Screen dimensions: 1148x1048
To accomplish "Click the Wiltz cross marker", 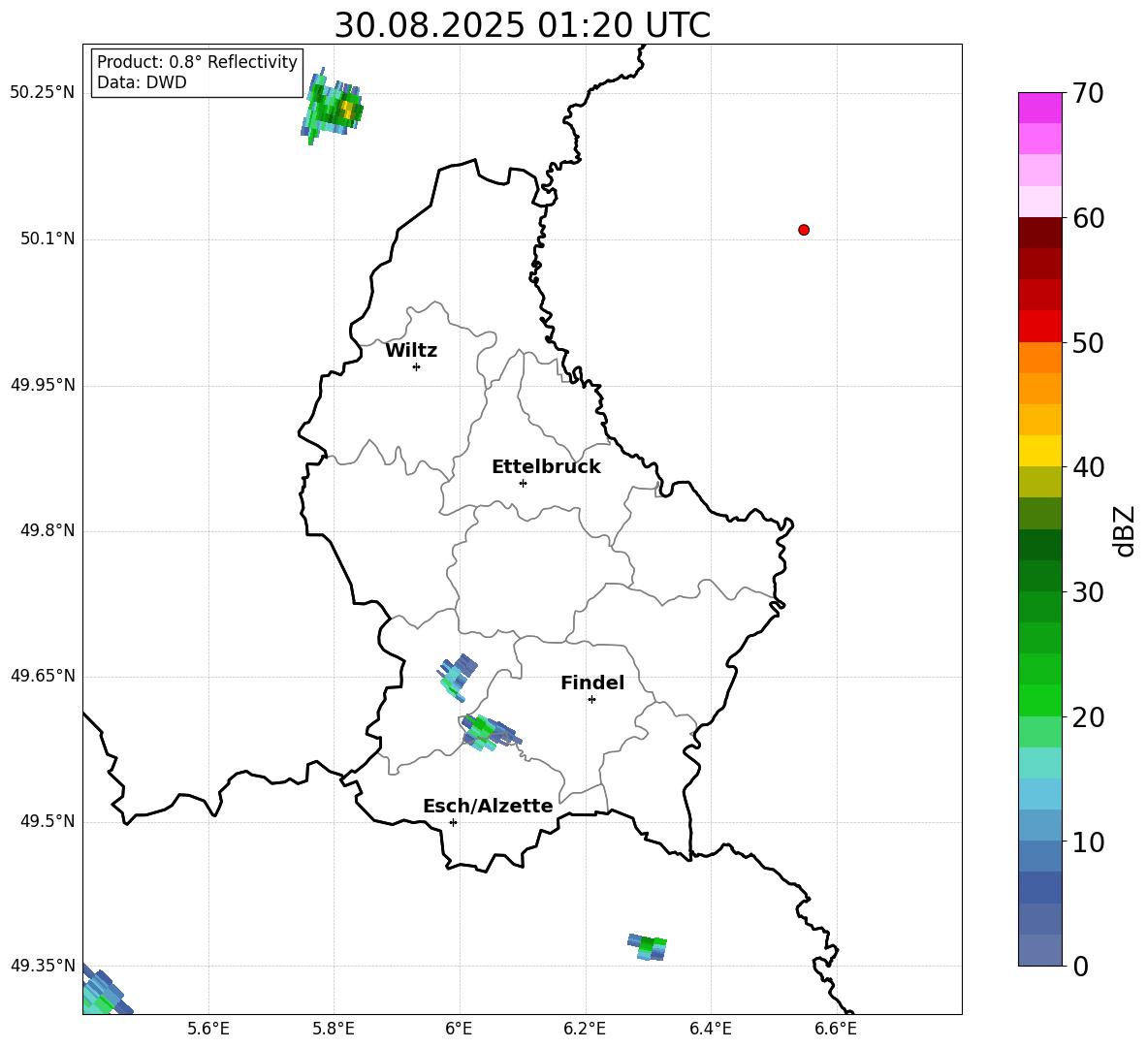I will click(x=417, y=366).
